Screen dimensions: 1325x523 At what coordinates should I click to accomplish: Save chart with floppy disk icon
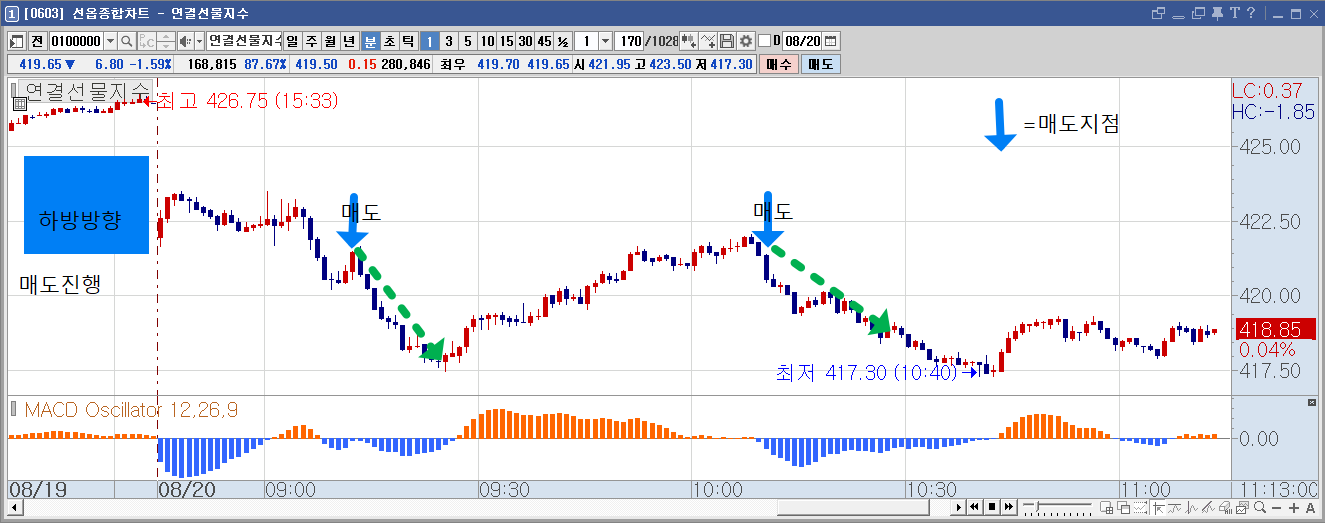tap(727, 41)
